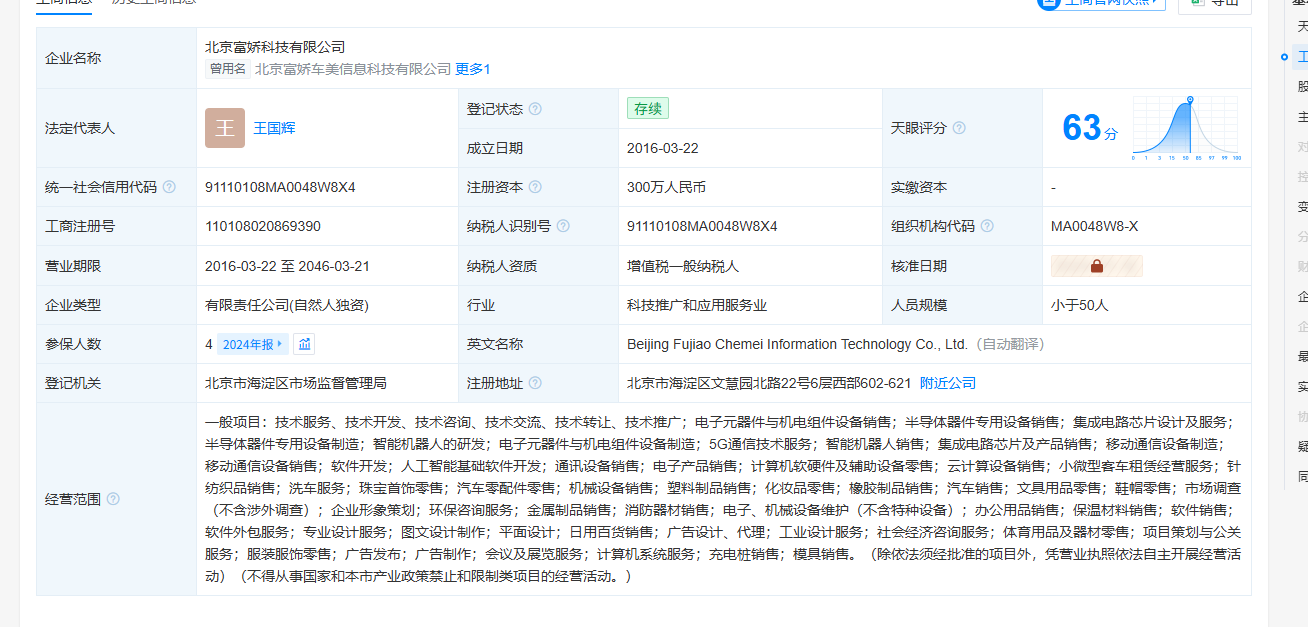Select the highlighted item in right sidebar navigation
Image resolution: width=1308 pixels, height=627 pixels.
(x=1301, y=57)
